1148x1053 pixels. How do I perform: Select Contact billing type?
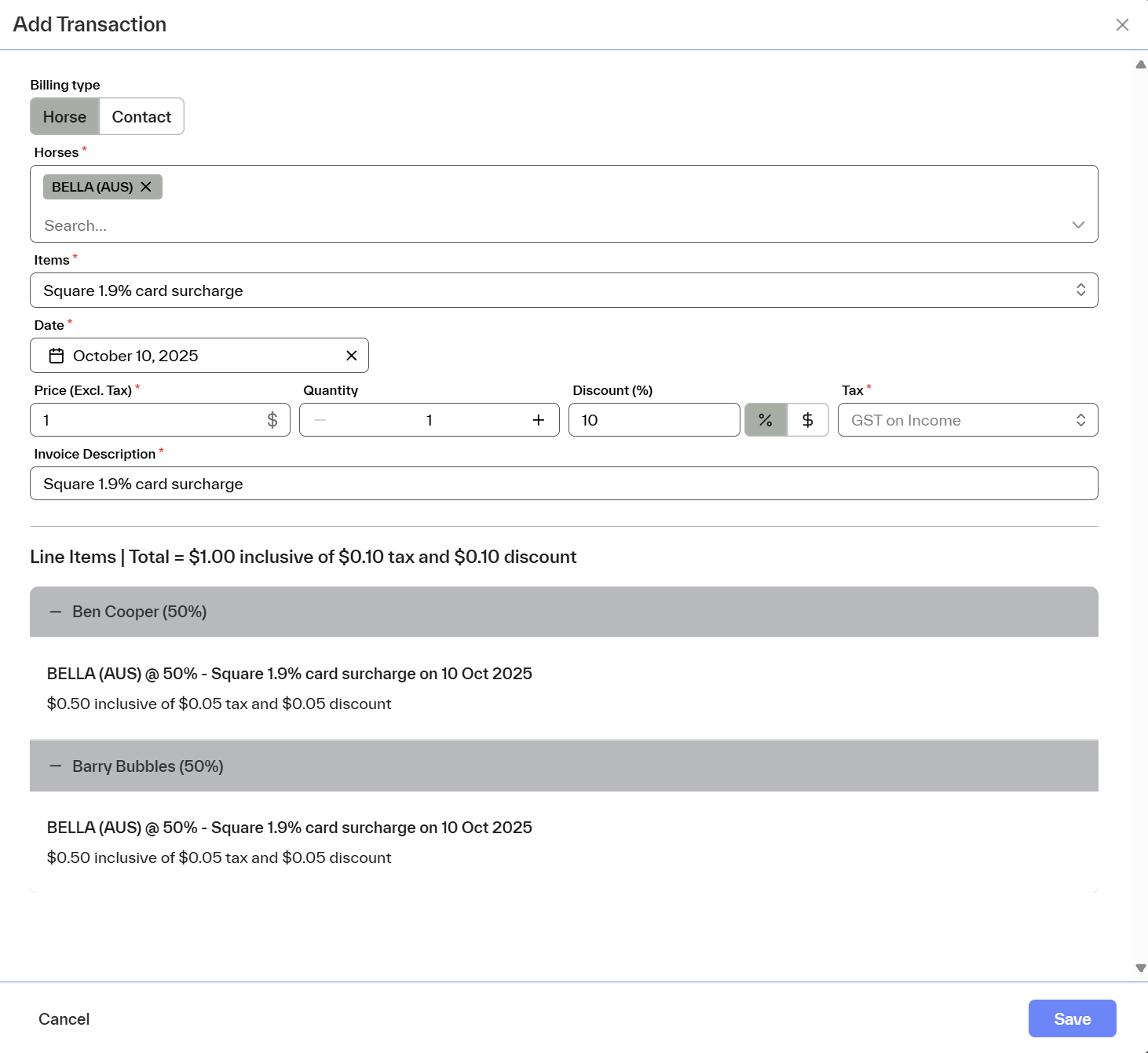[141, 117]
